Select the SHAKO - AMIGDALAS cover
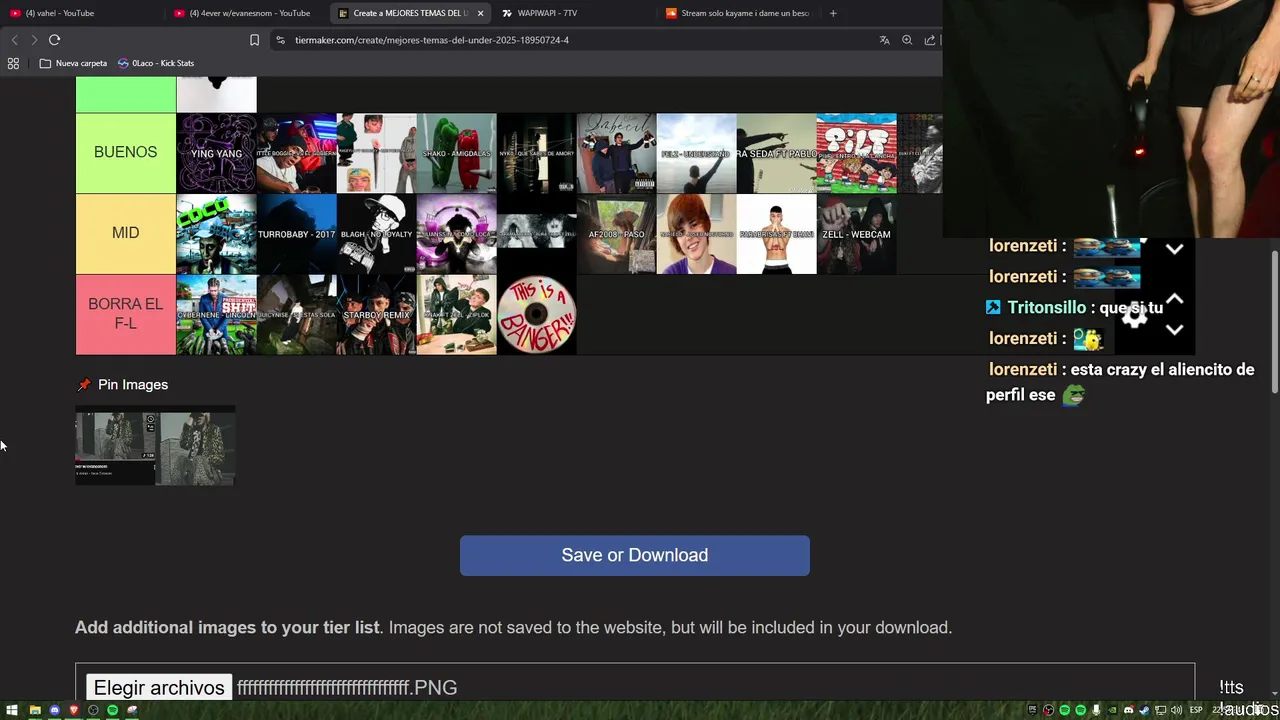 coord(456,153)
